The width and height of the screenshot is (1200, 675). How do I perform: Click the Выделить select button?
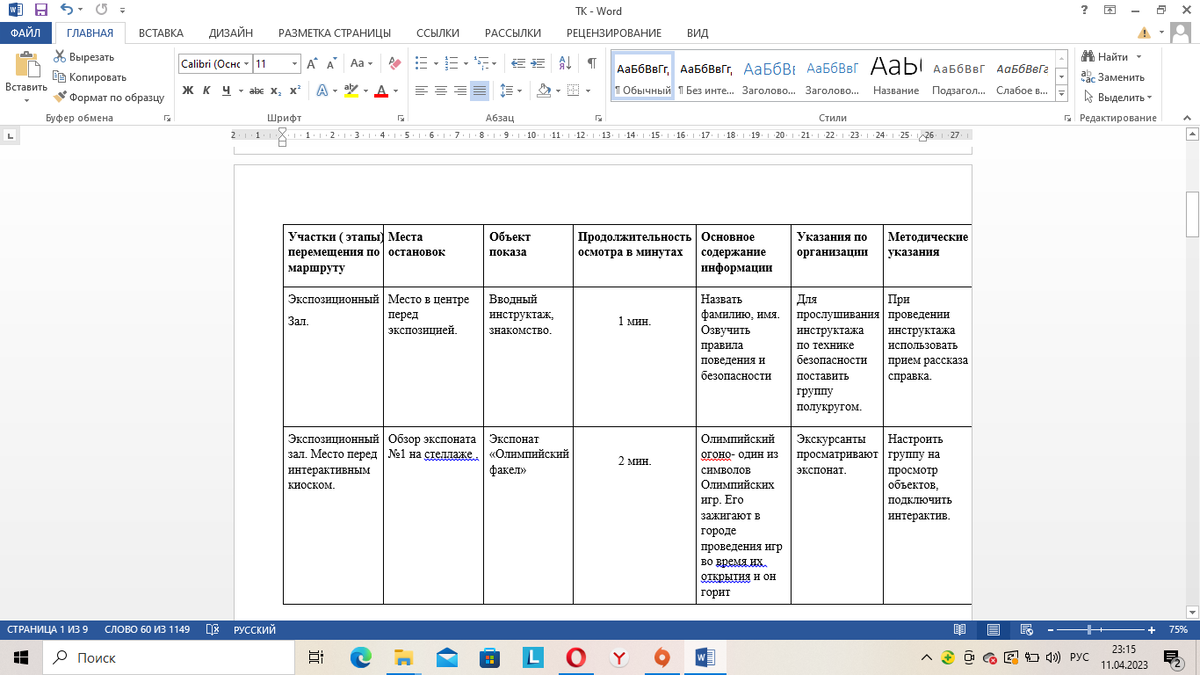1116,97
